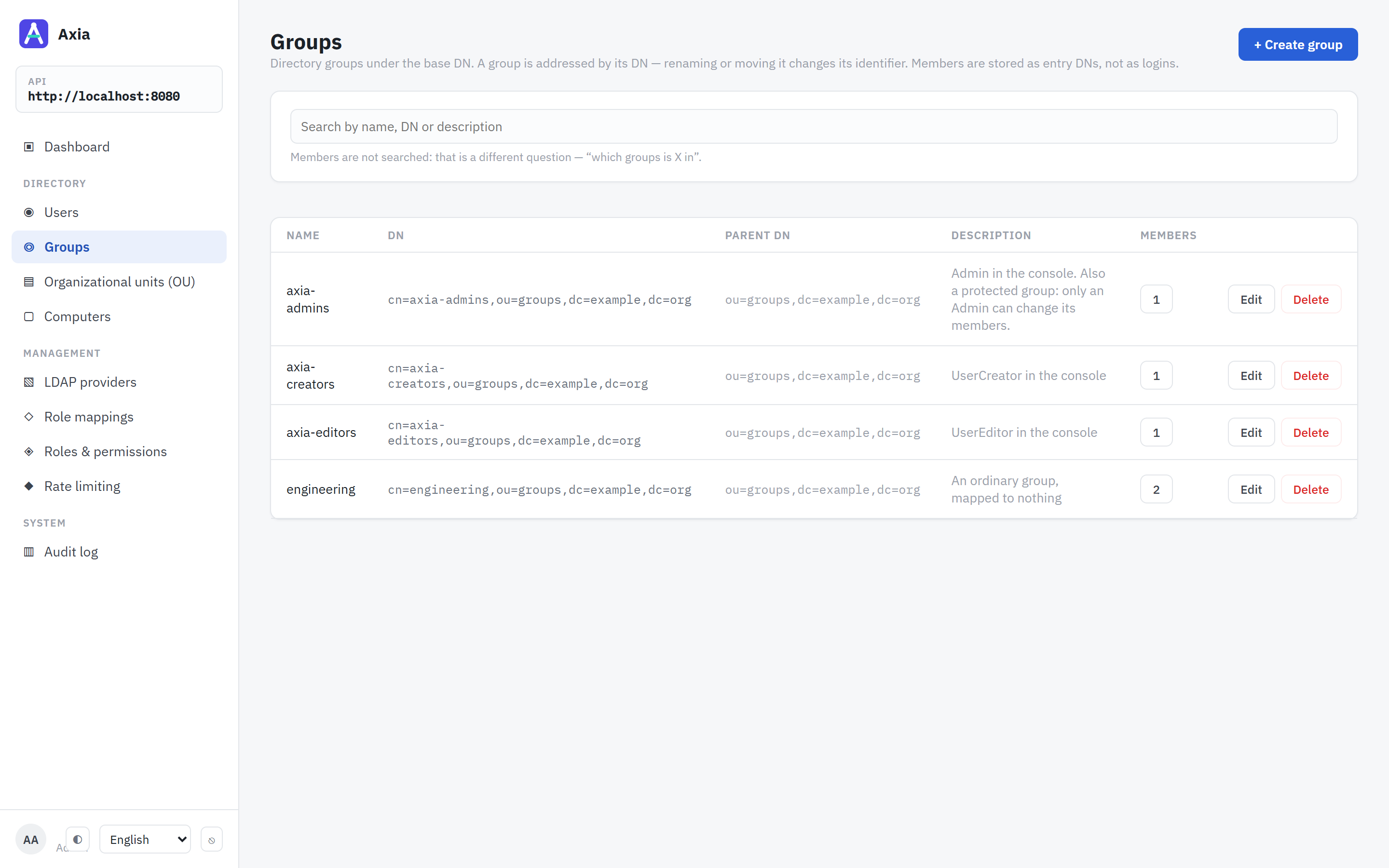Delete the axia-creators group

pos(1310,376)
